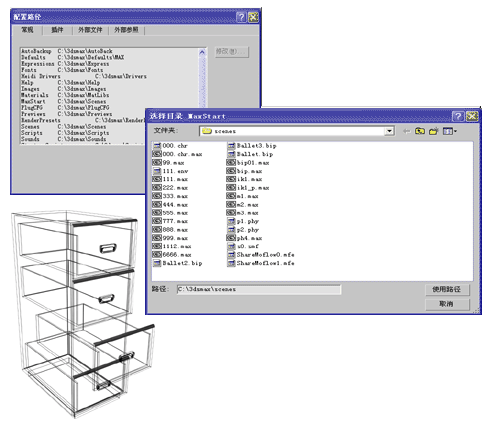Click the max icon of 777.max
496x432 pixels.
point(157,221)
